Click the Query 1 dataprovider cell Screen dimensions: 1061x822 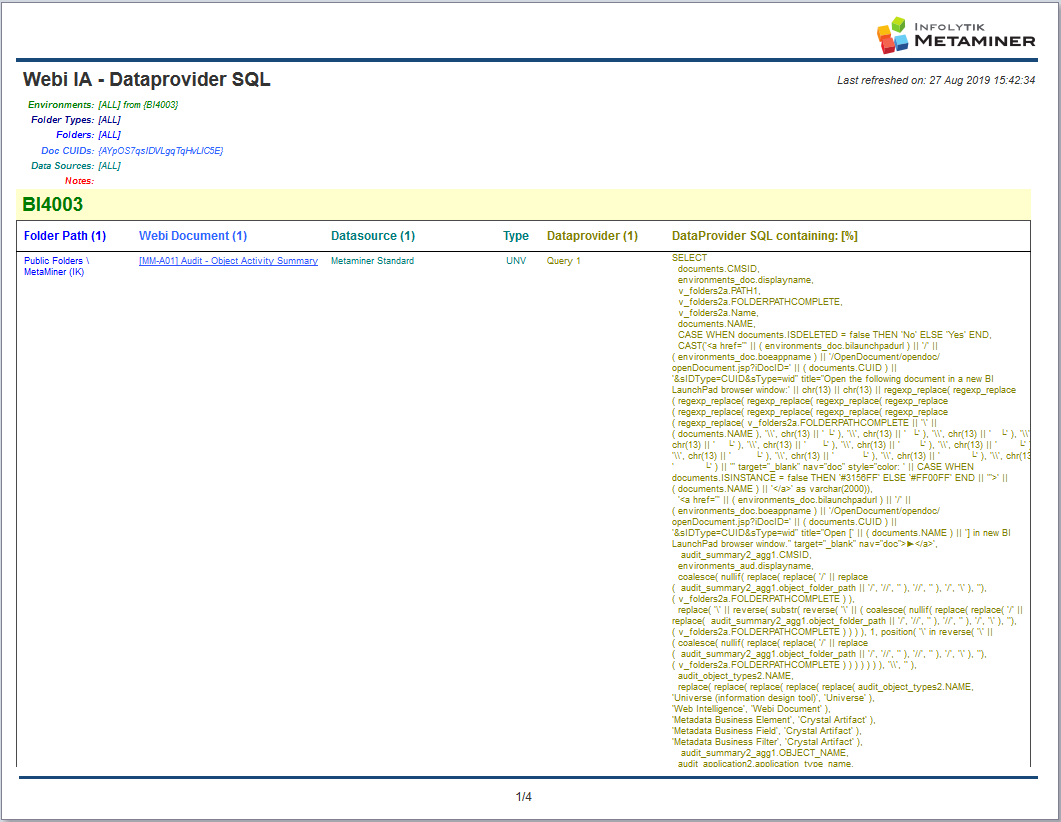point(564,260)
